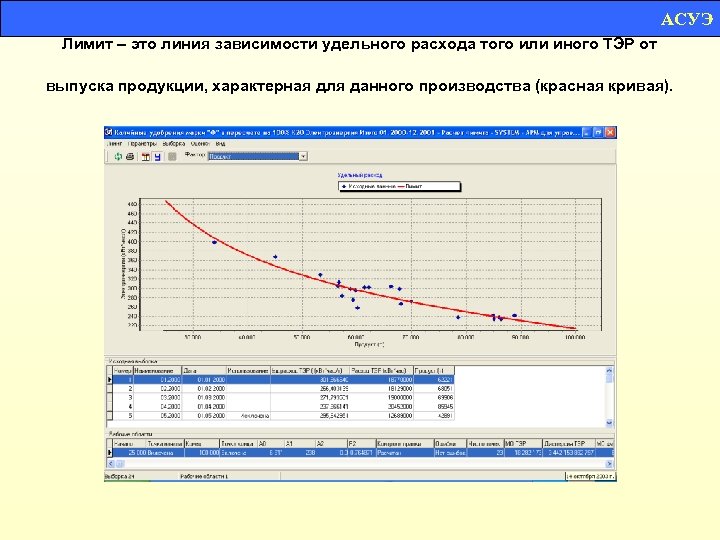Click the Продукт column header
720x540 pixels.
coord(434,371)
